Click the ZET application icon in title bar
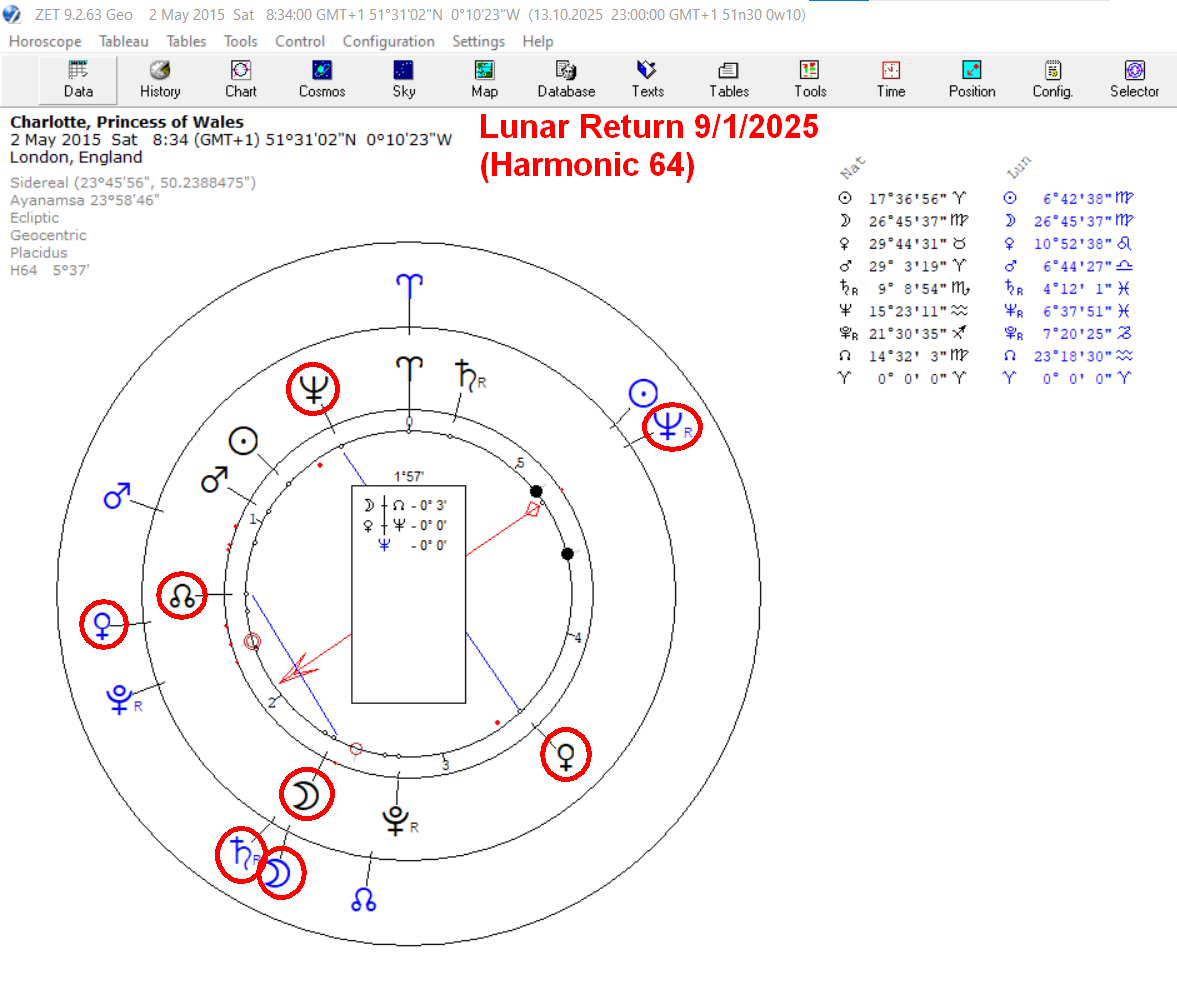This screenshot has height=1001, width=1177. [x=12, y=14]
